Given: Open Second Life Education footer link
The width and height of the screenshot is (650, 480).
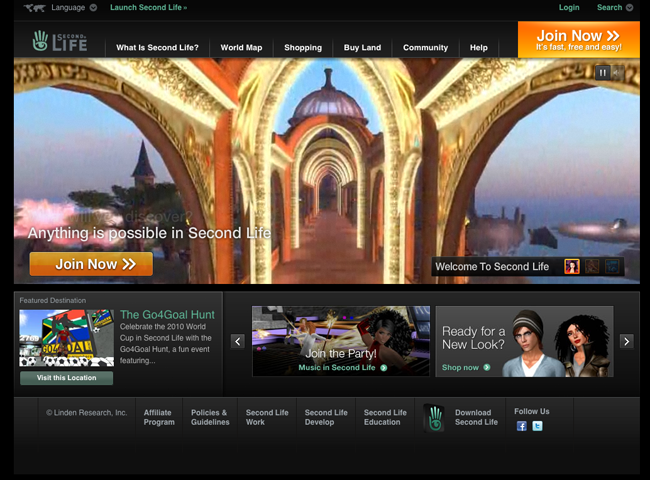Looking at the screenshot, I should 385,417.
